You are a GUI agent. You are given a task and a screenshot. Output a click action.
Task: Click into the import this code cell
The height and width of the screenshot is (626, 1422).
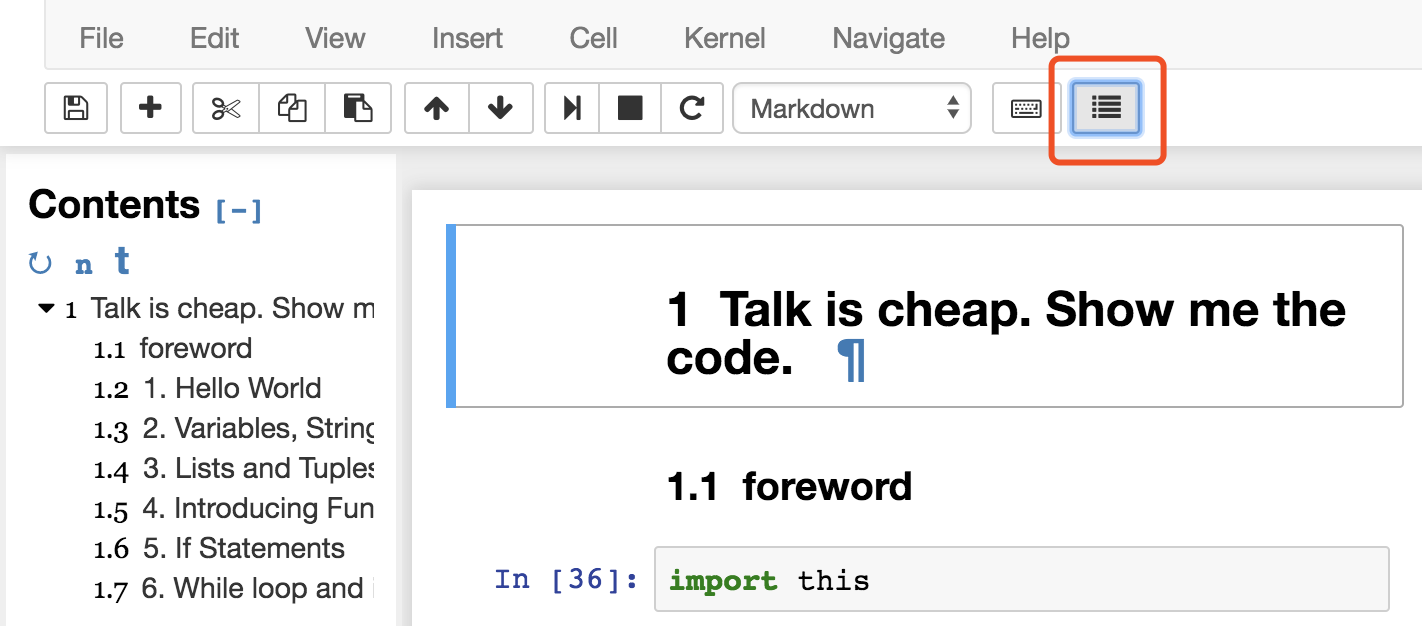click(1022, 579)
